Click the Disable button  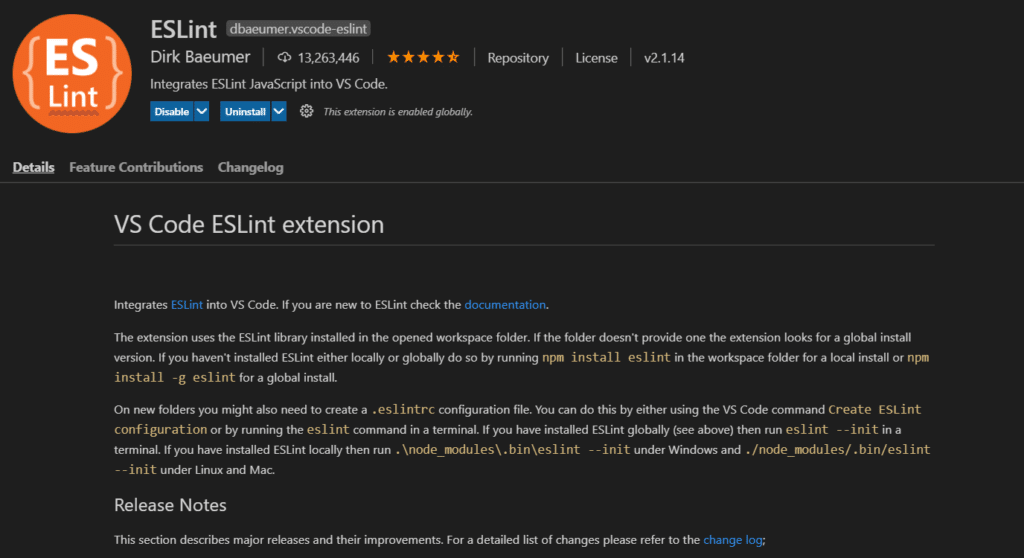[x=172, y=111]
